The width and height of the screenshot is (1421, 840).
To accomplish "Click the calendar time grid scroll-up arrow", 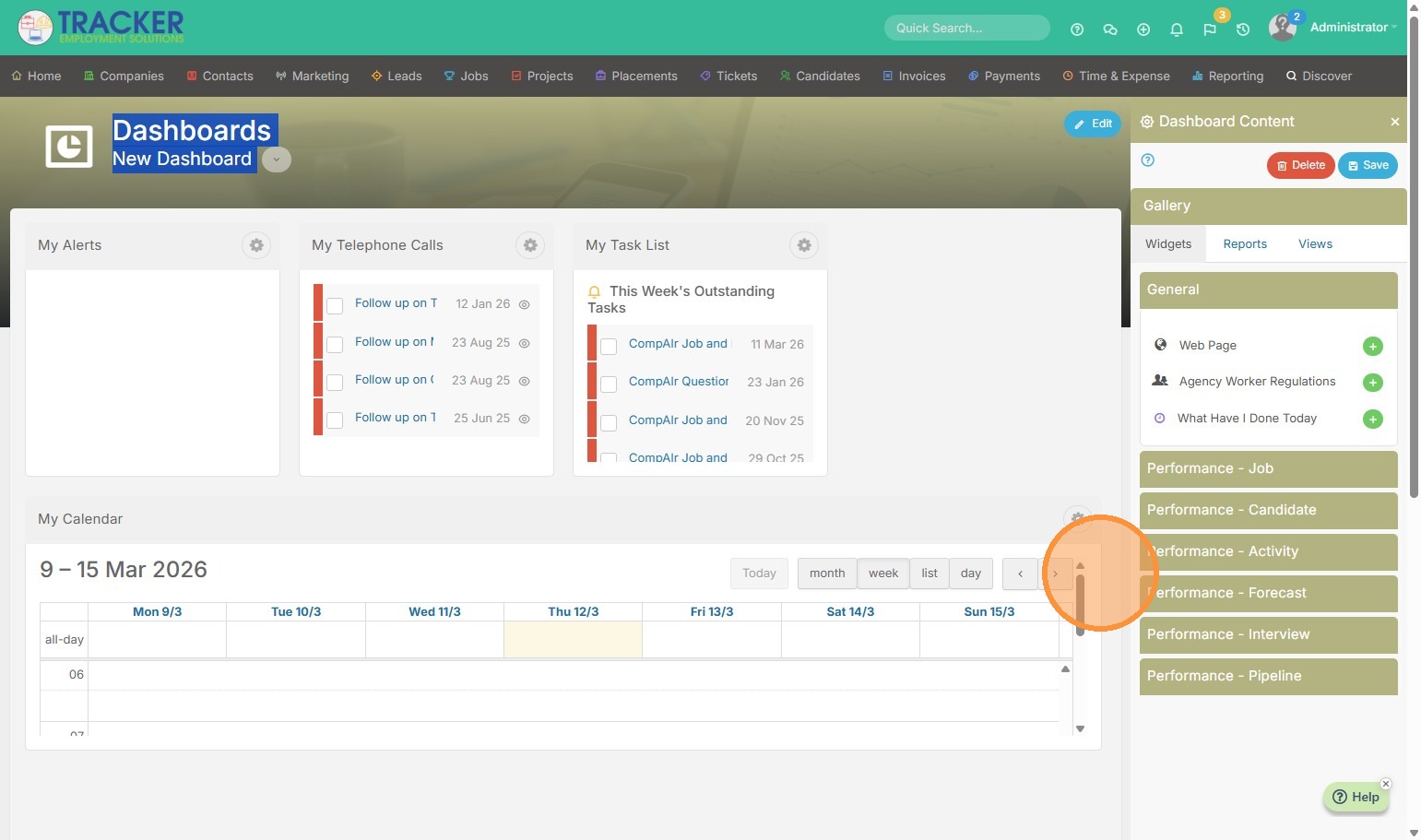I will (1065, 668).
